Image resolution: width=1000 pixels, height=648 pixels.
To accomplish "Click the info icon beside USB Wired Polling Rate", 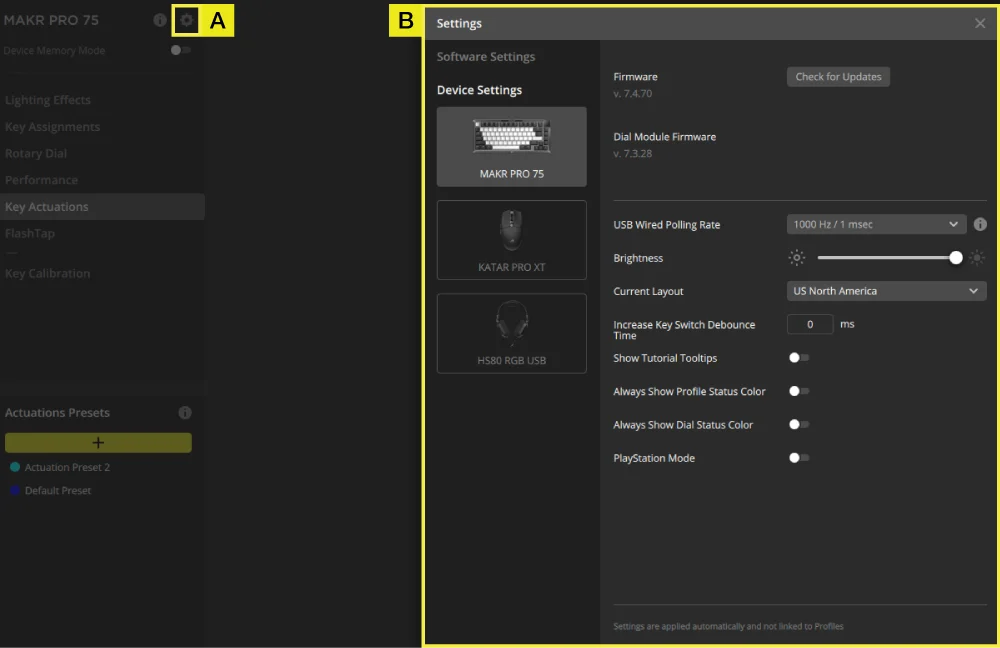I will pos(980,224).
